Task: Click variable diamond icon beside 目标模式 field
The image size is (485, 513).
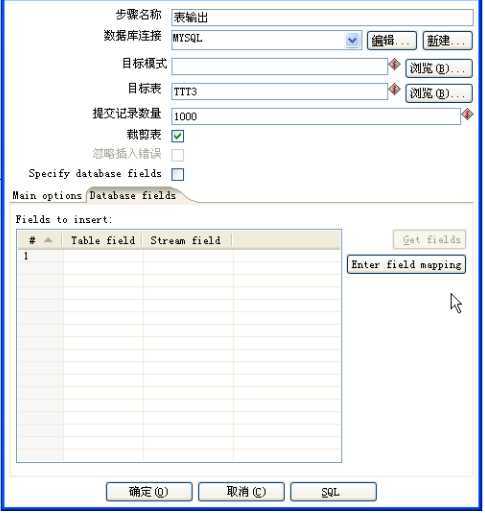Action: [395, 64]
